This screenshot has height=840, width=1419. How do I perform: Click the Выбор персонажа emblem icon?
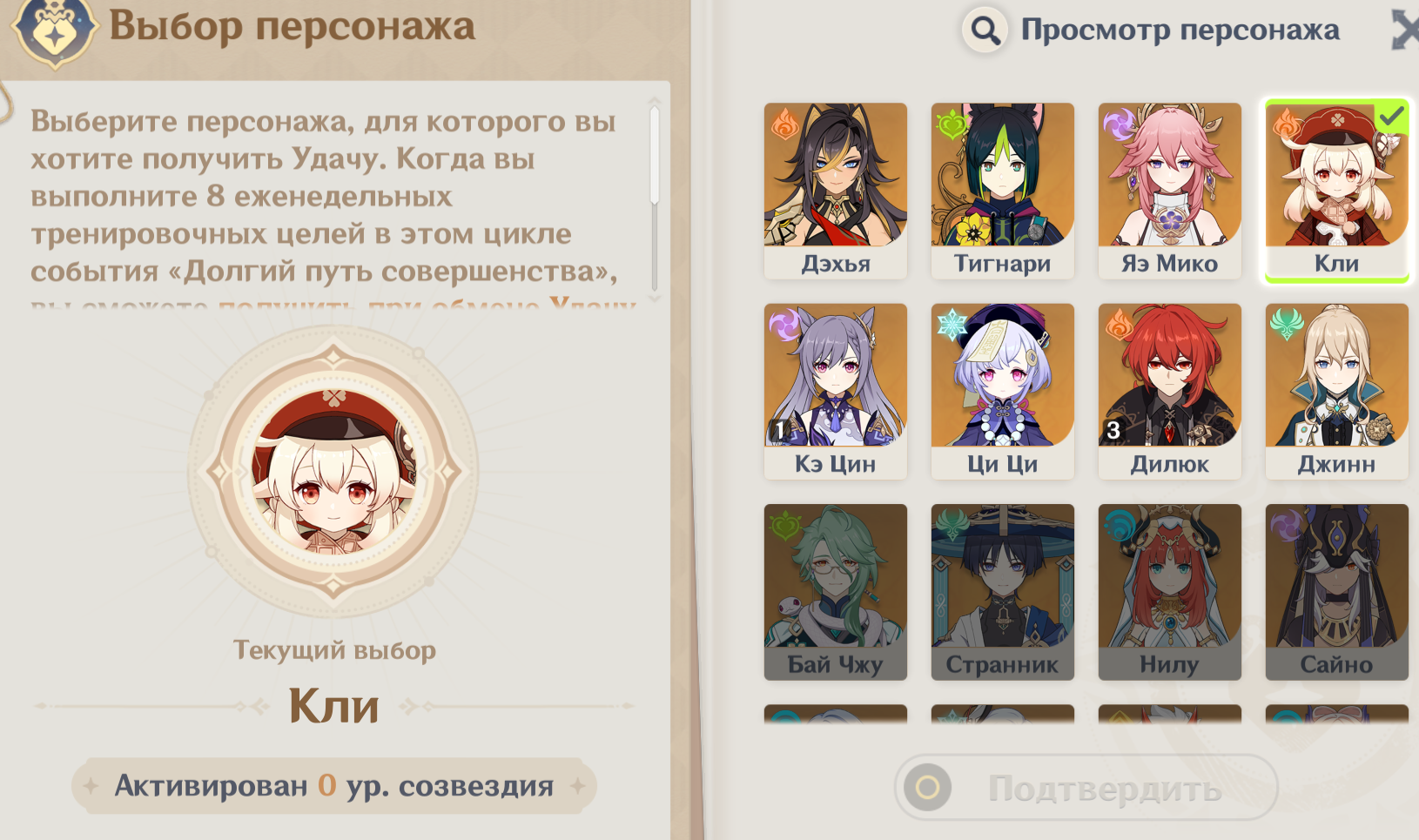click(54, 30)
